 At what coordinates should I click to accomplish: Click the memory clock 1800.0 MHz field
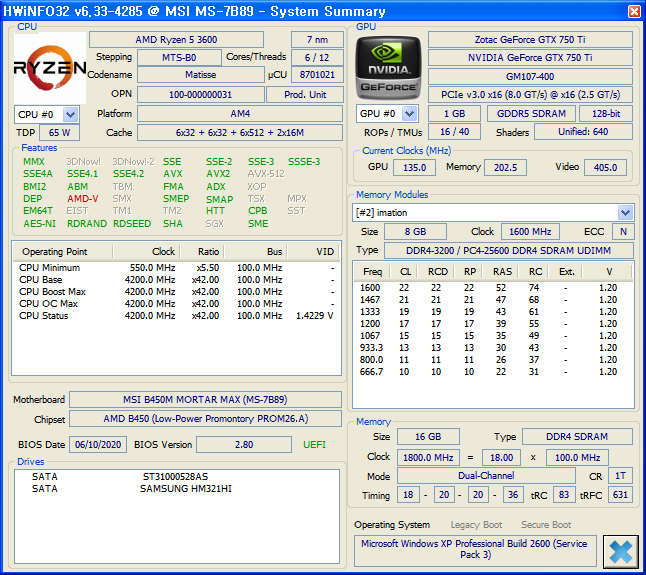428,458
